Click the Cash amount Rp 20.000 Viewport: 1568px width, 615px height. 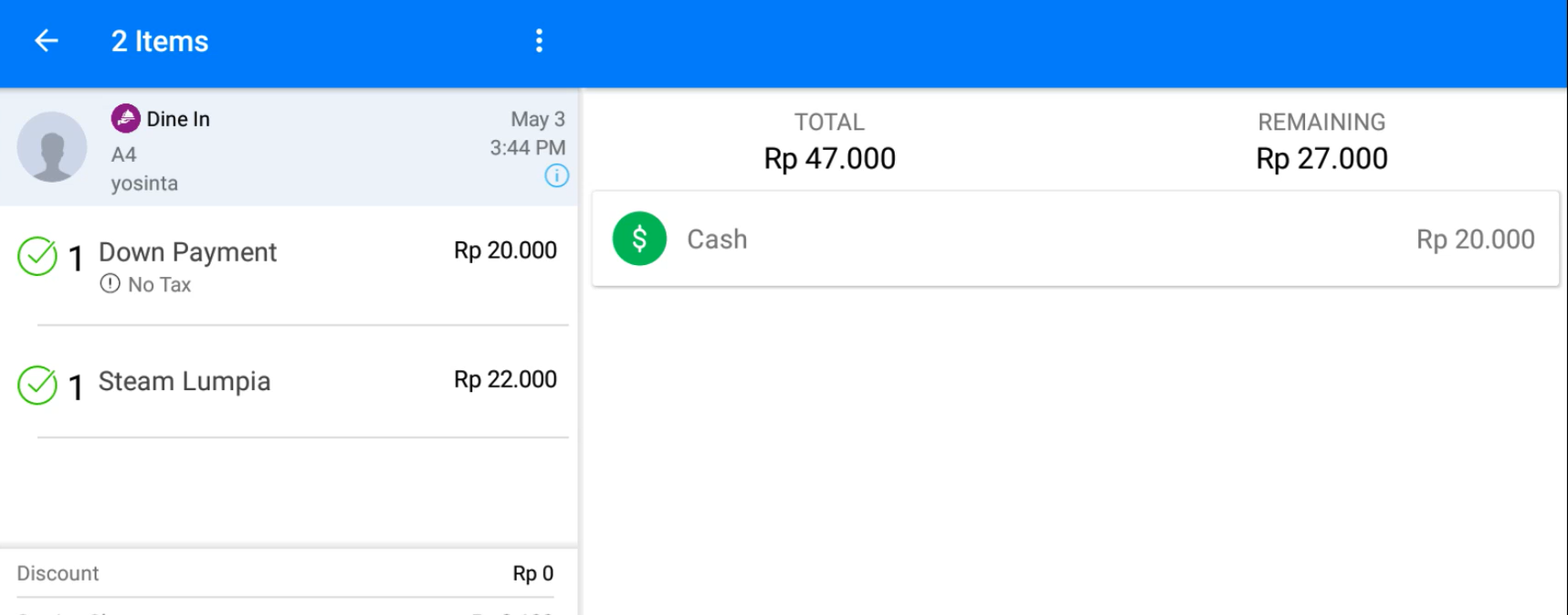1475,239
